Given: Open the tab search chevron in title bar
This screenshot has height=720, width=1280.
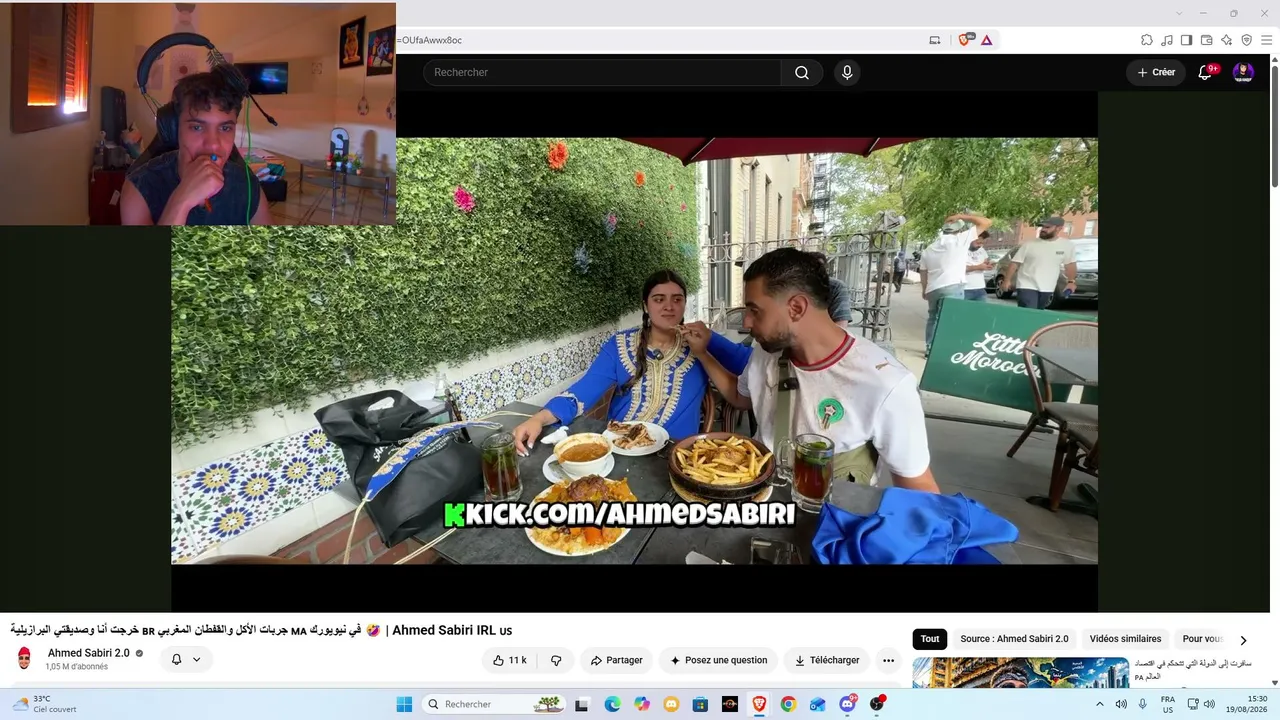Looking at the screenshot, I should tap(1179, 13).
